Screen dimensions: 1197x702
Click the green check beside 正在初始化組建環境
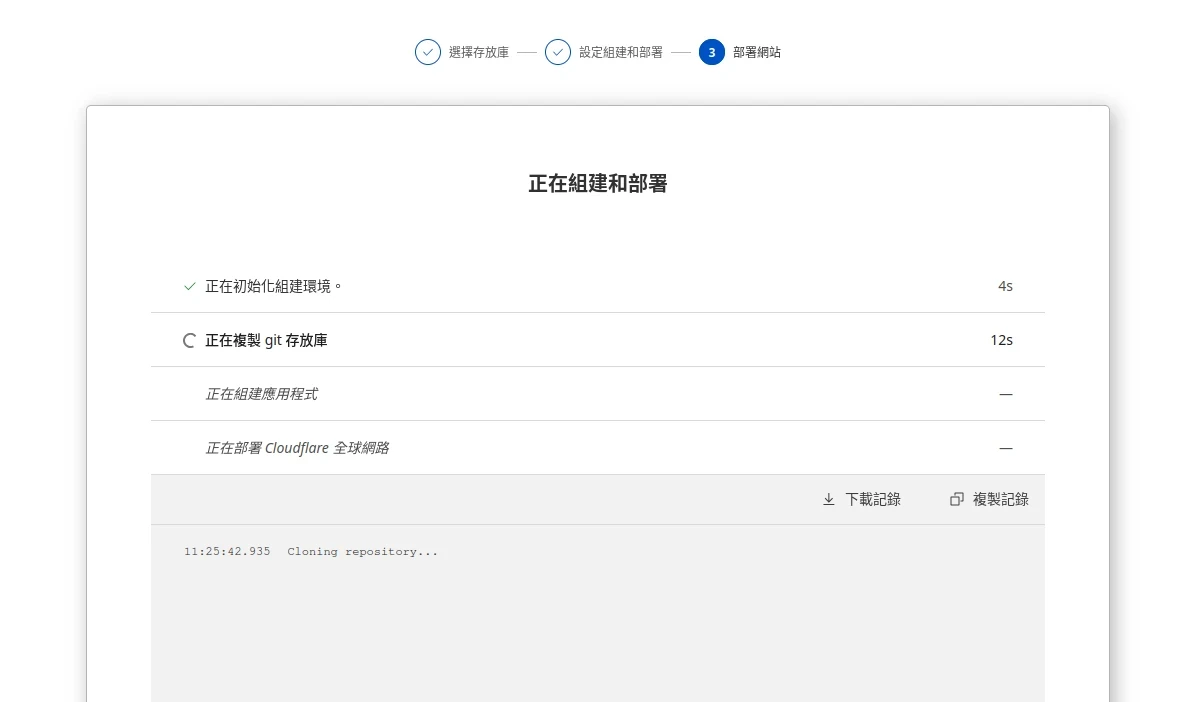(190, 286)
